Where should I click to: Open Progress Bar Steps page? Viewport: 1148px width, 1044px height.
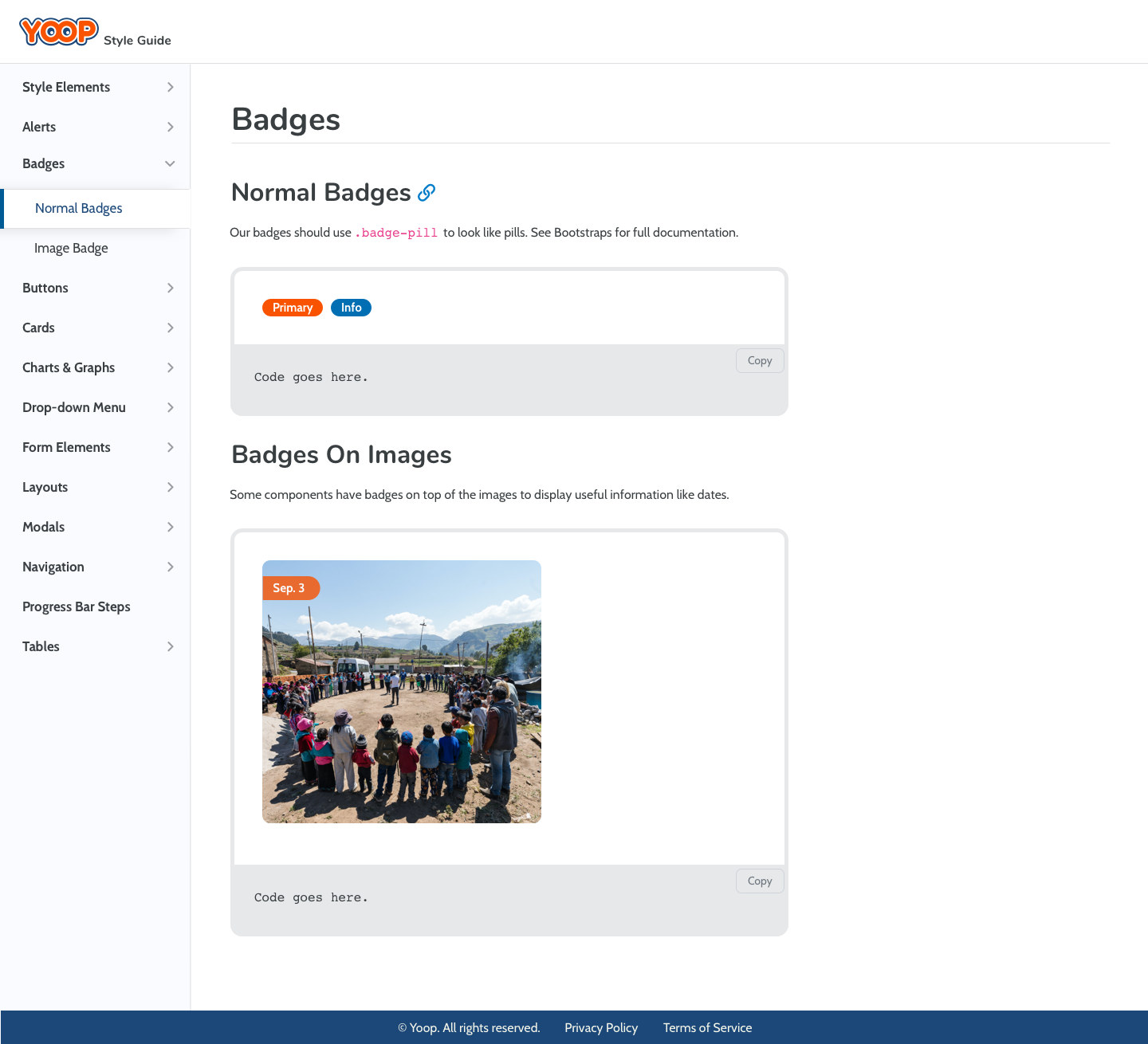(x=77, y=606)
